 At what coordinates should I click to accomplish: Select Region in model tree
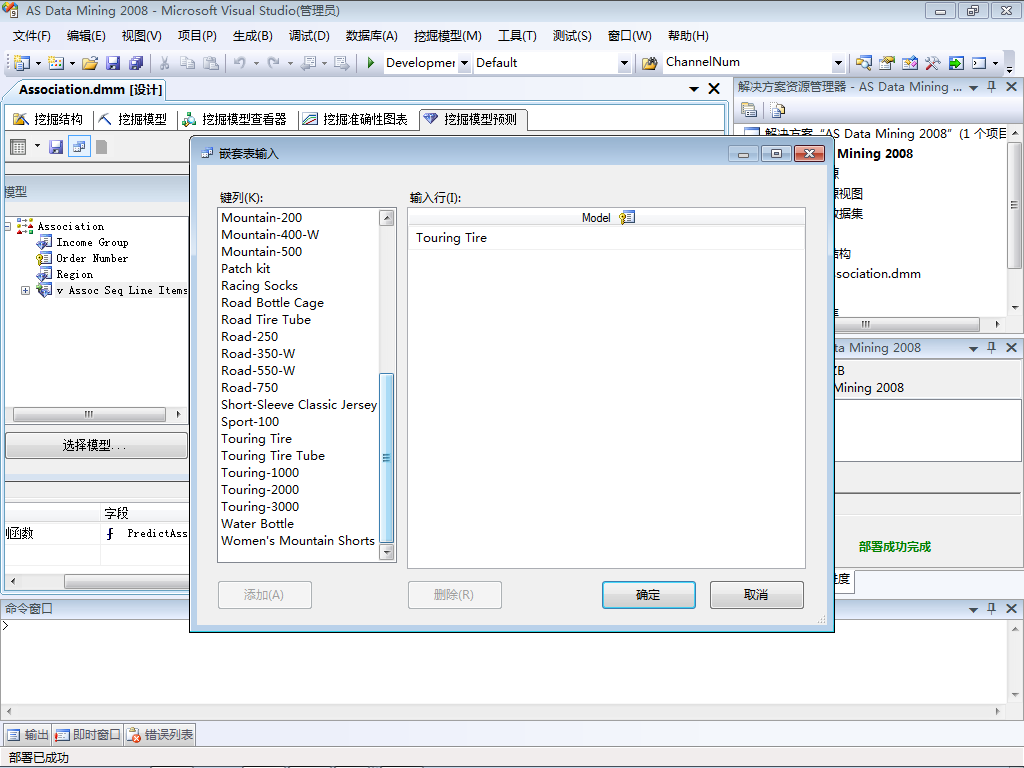74,274
